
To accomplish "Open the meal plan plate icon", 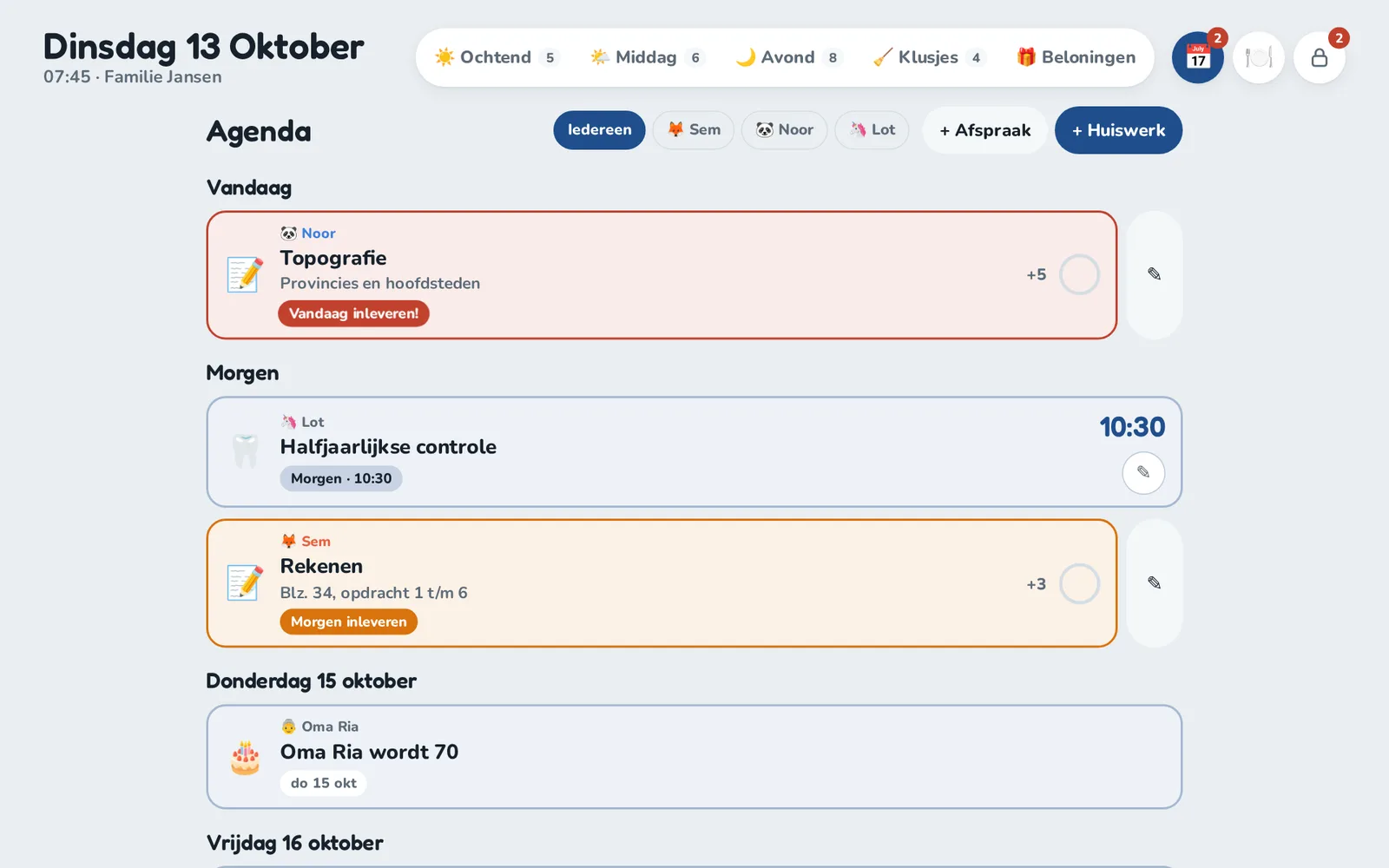I will click(x=1259, y=57).
